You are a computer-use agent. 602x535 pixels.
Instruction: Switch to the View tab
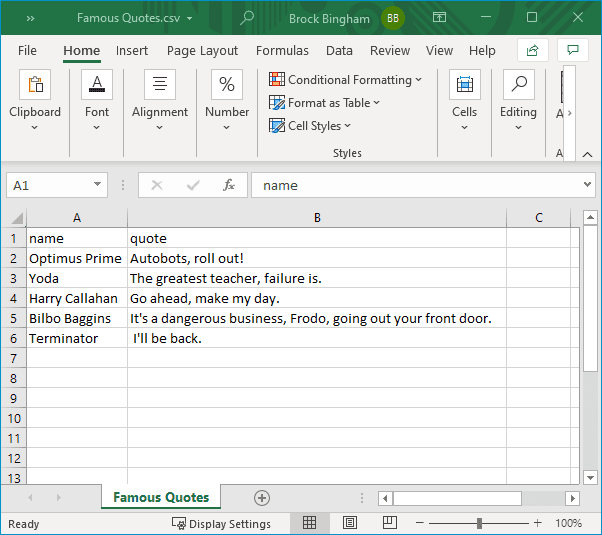pyautogui.click(x=439, y=51)
